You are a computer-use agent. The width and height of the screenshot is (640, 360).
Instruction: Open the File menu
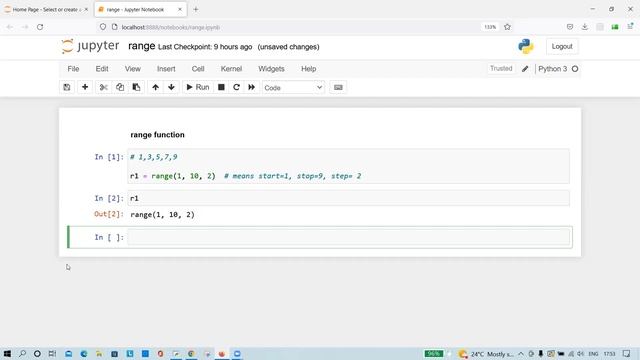click(73, 69)
